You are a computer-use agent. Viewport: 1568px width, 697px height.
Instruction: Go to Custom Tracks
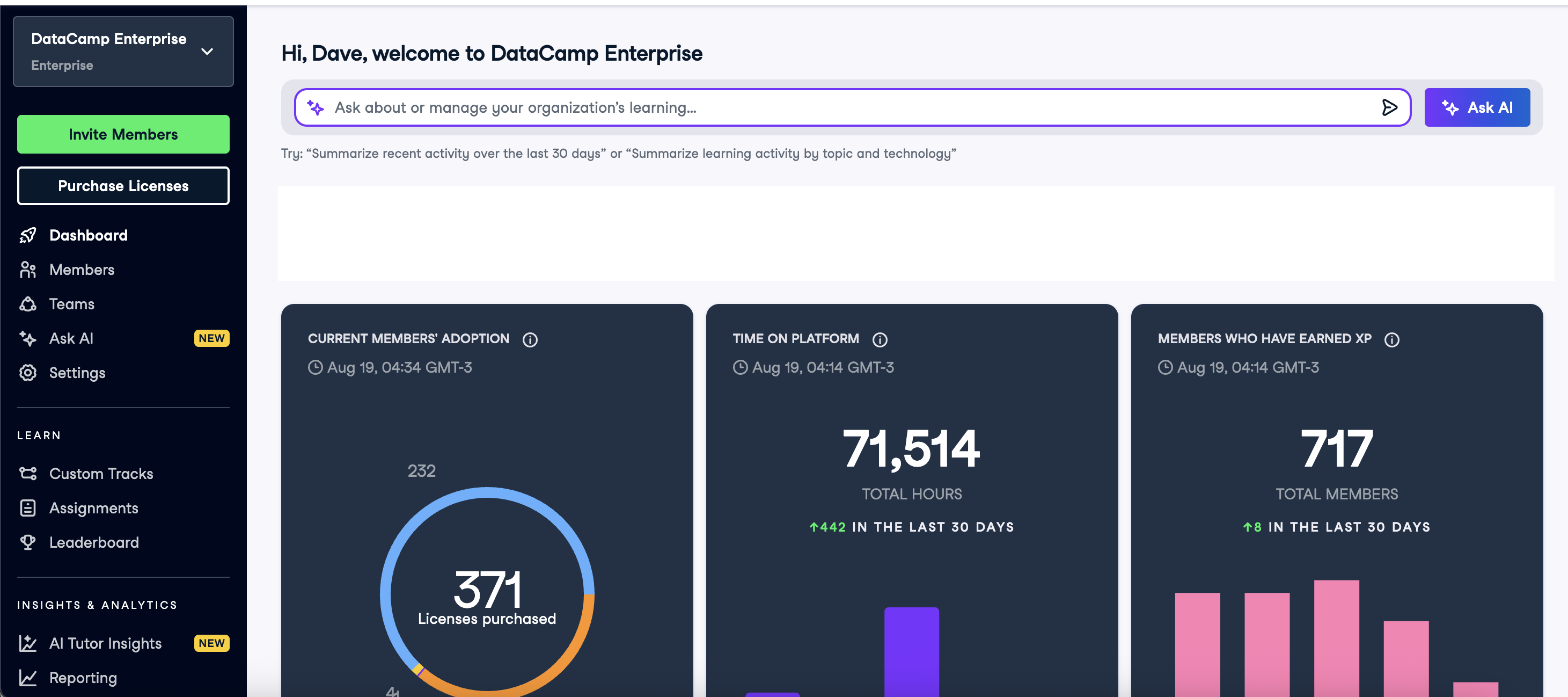101,474
